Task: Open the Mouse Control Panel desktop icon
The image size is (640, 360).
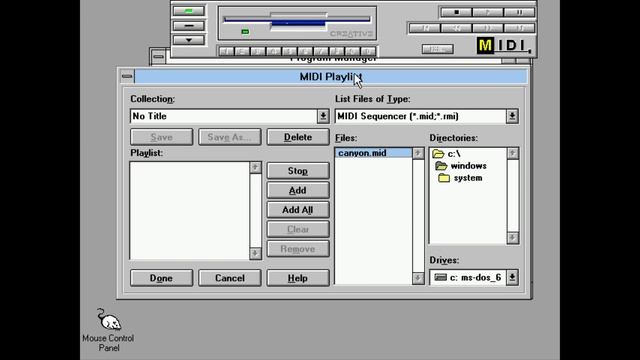Action: 109,330
